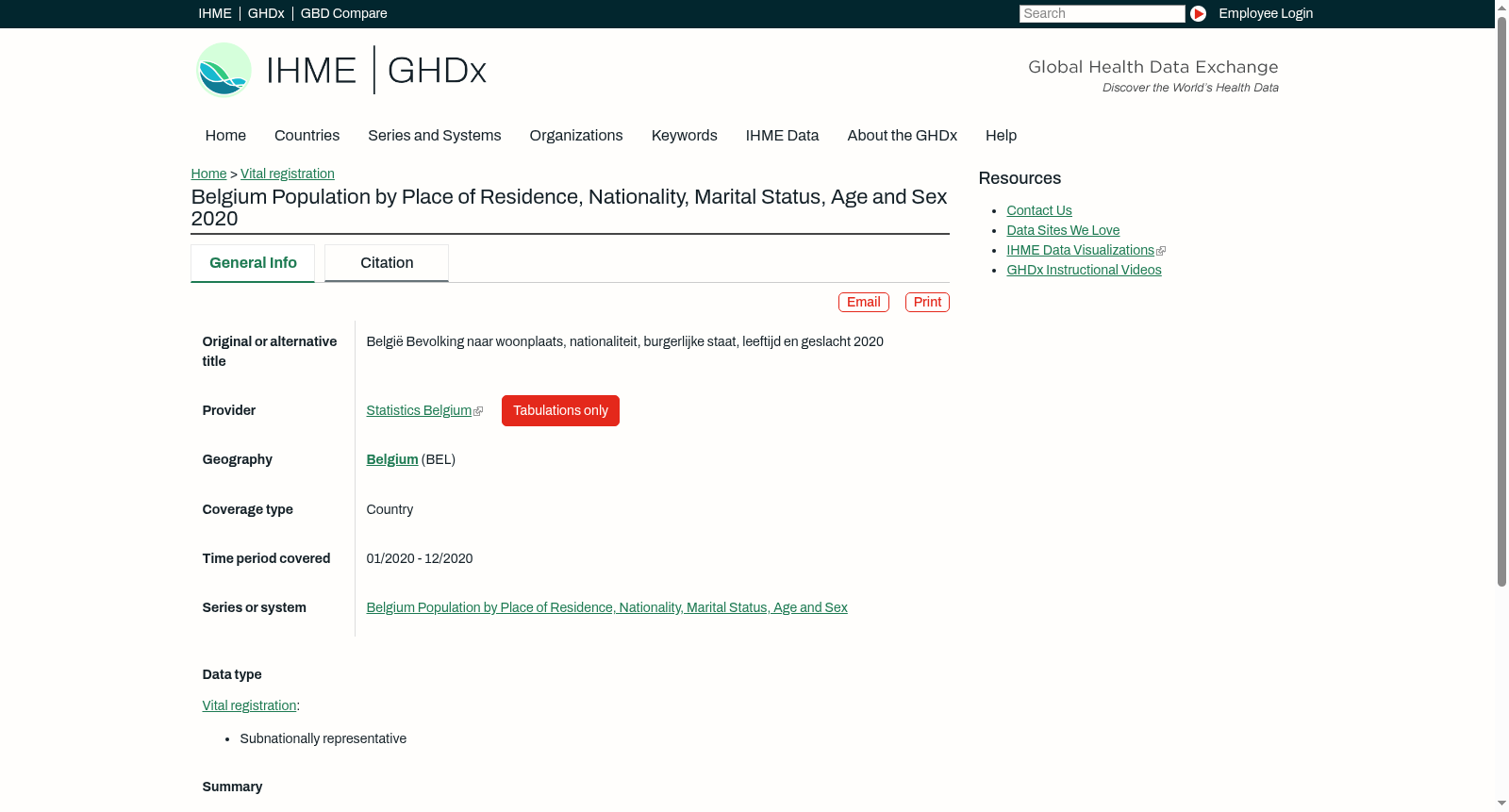Click external link icon beside IHME Data Visualizations
1509x812 pixels.
point(1161,251)
